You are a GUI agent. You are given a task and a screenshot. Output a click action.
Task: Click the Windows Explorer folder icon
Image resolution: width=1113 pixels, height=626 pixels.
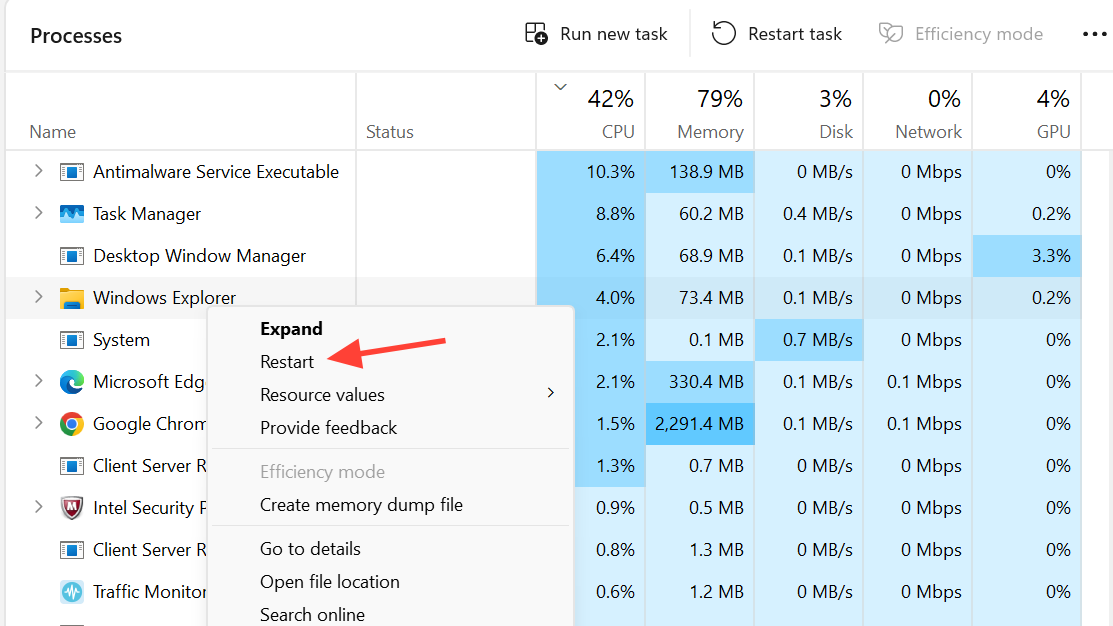point(71,298)
